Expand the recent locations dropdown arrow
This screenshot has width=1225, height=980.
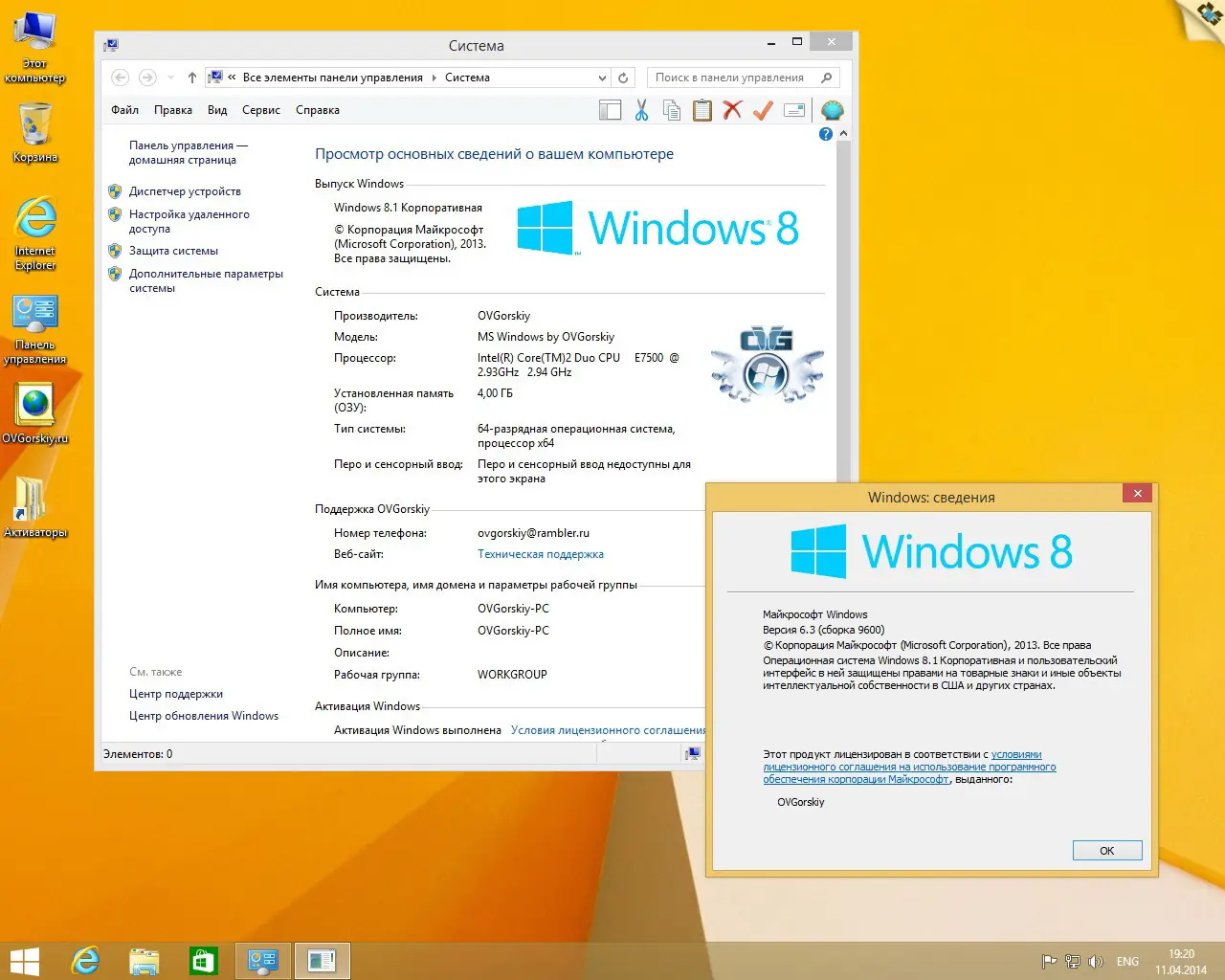tap(170, 78)
